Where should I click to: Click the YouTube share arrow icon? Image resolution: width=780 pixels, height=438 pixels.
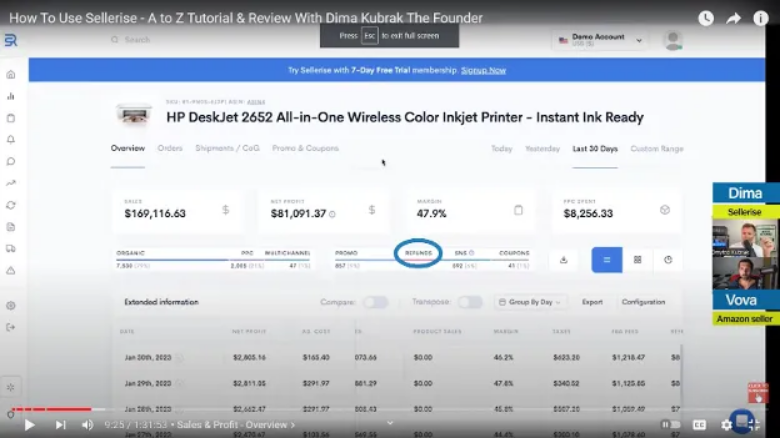point(733,18)
